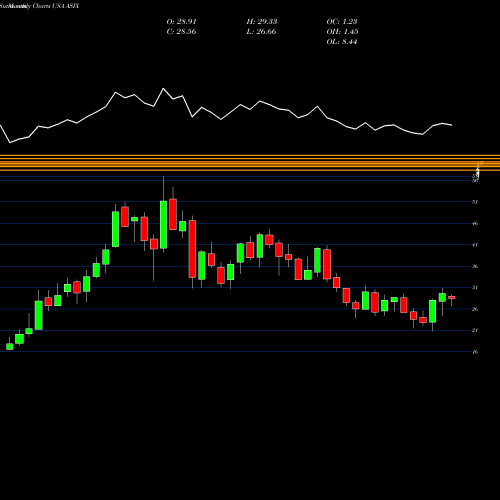Click the 'OL: 8.44' reading
The image size is (500, 500).
tap(342, 42)
